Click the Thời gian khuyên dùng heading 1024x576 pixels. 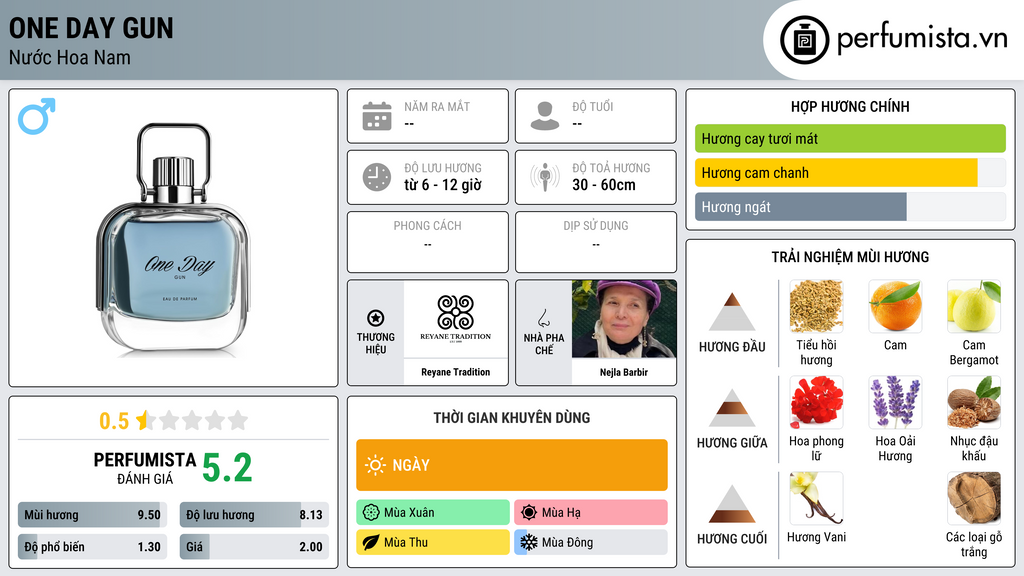tap(512, 418)
